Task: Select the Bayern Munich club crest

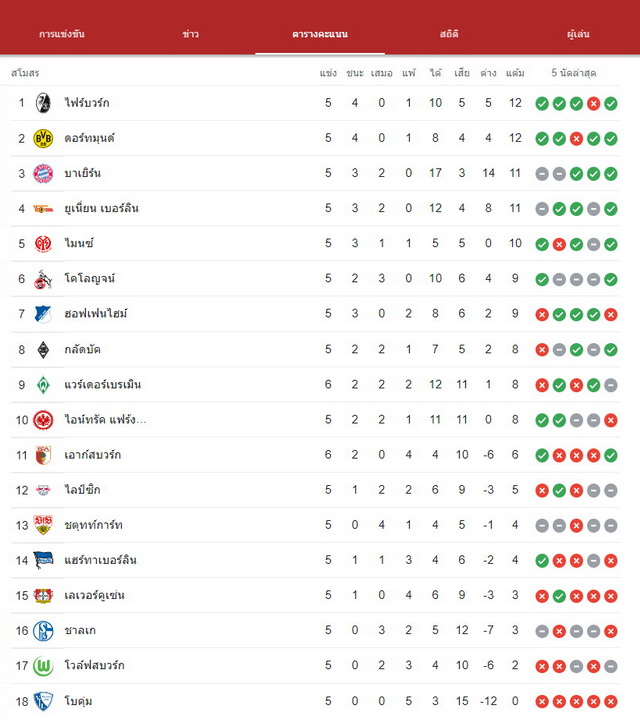Action: (43, 174)
